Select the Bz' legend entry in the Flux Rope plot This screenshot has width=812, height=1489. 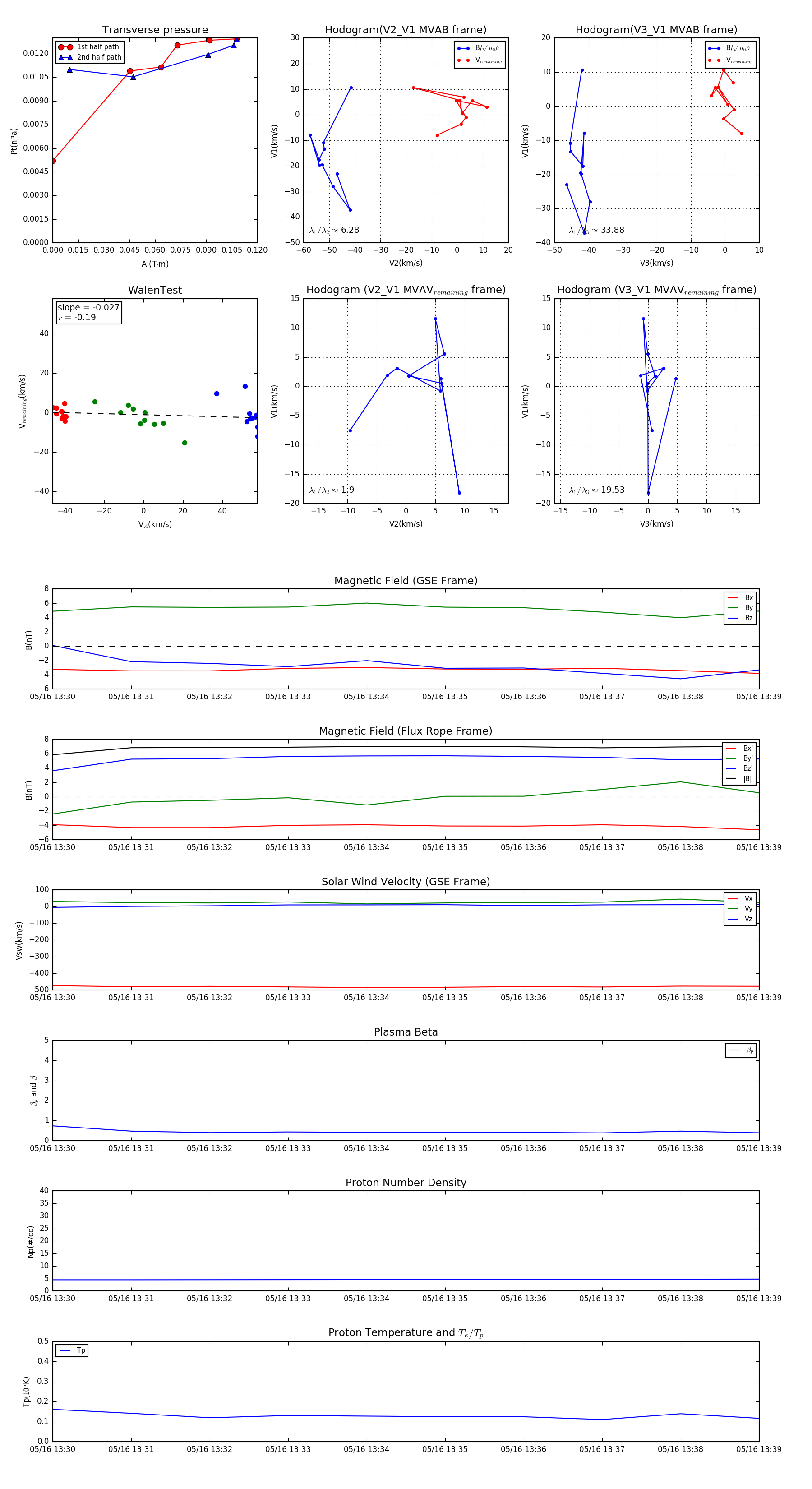pos(739,768)
